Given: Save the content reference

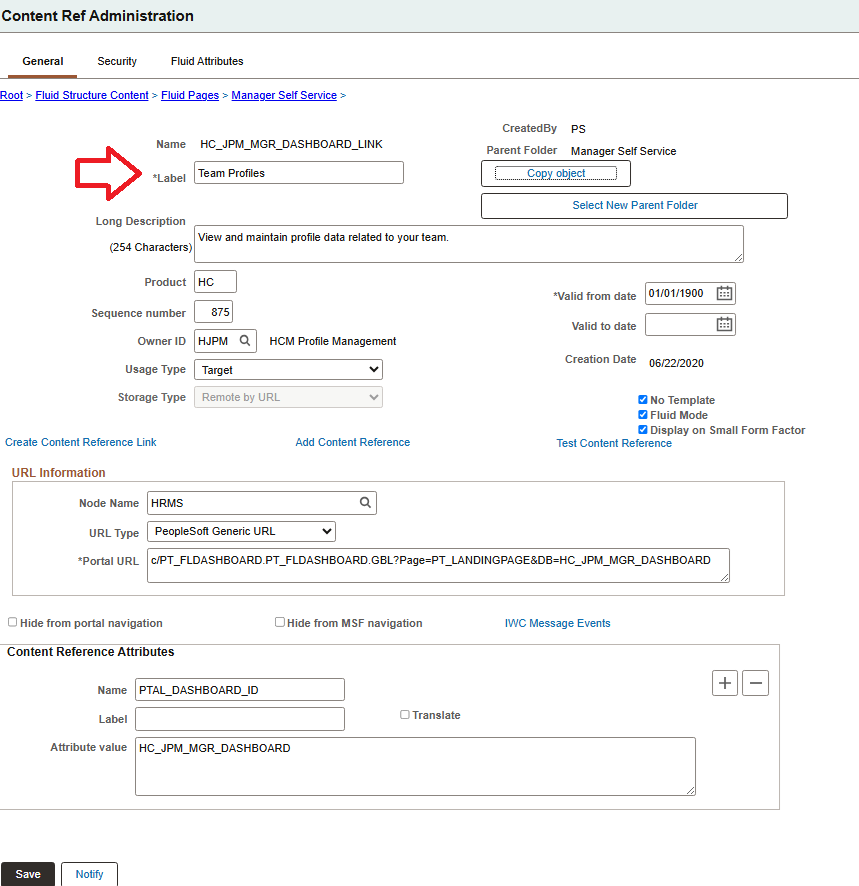Looking at the screenshot, I should pos(28,874).
